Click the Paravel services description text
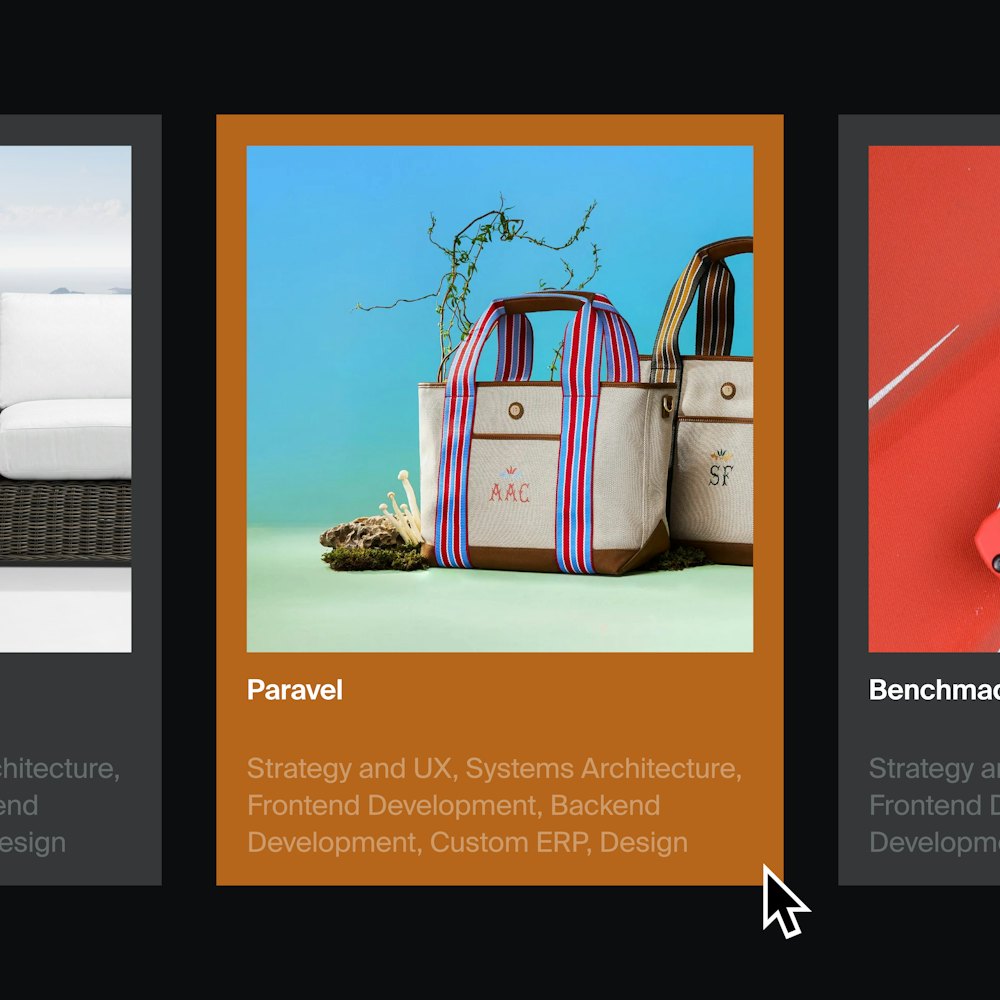Screen dimensions: 1000x1000 [494, 805]
